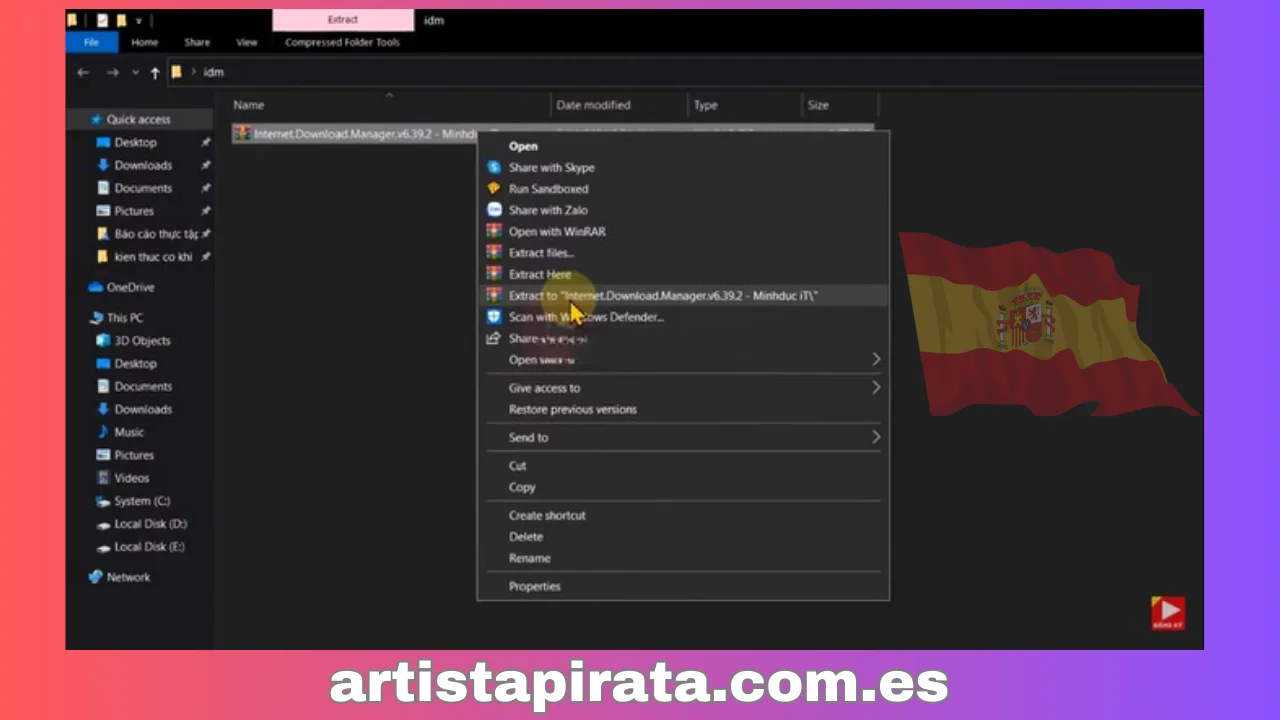The image size is (1280, 720).
Task: Open the kien thuc co khi folder
Action: pyautogui.click(x=153, y=257)
